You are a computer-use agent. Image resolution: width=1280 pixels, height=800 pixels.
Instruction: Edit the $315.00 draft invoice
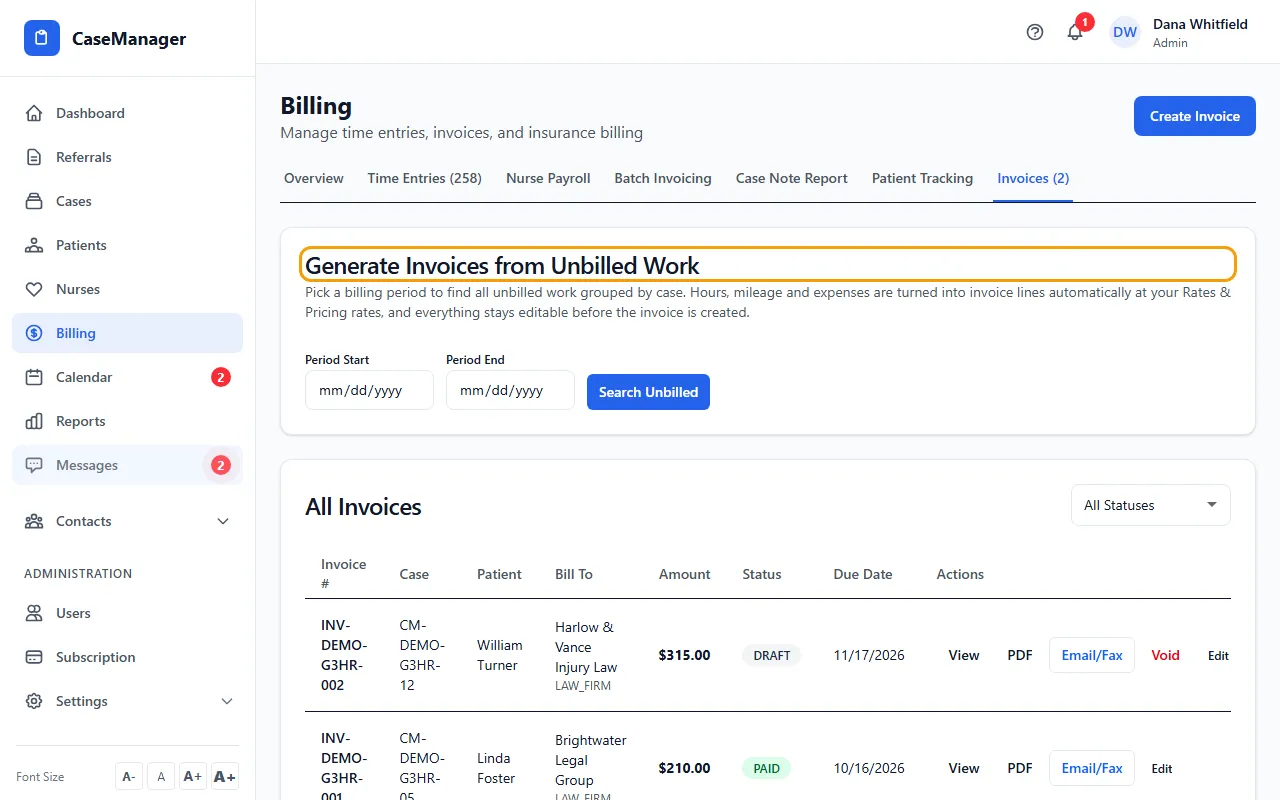point(1218,656)
